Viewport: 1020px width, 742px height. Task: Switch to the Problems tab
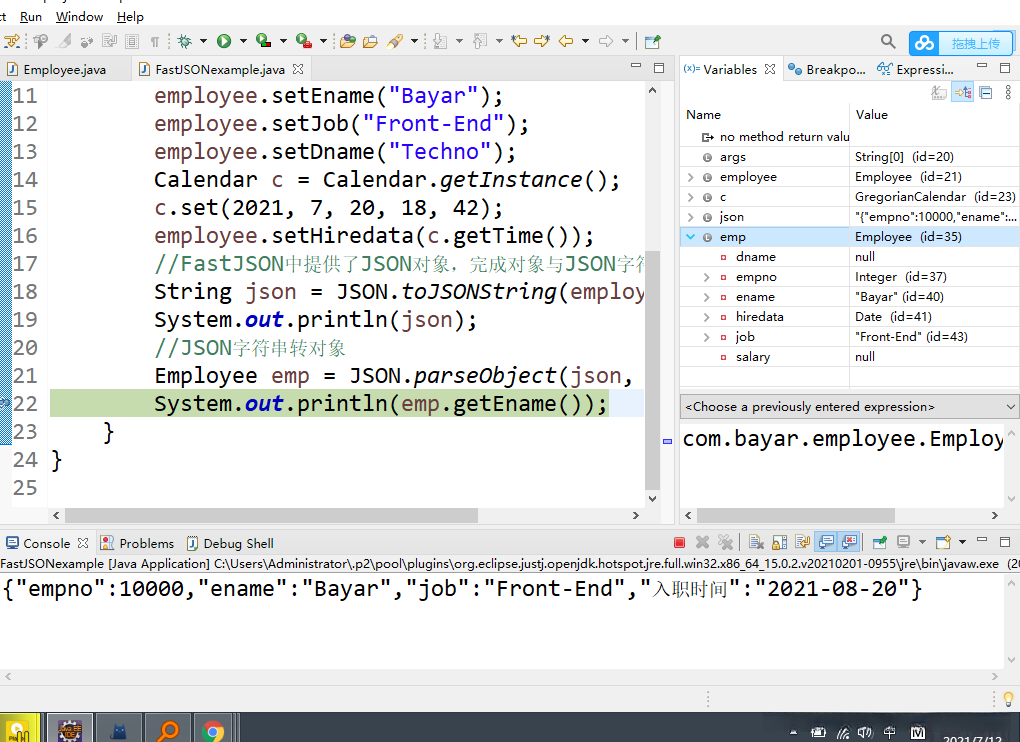click(145, 543)
